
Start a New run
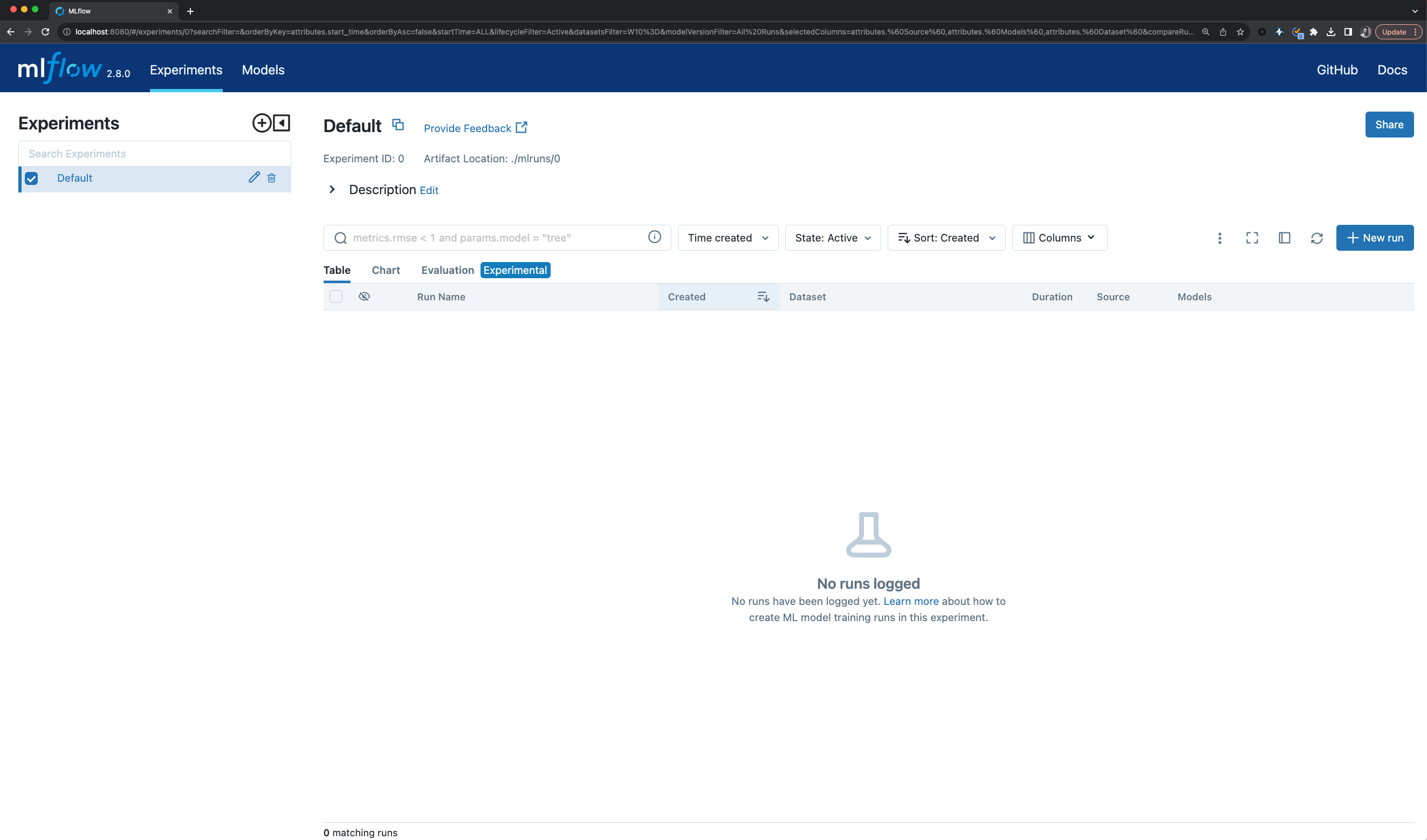[1375, 238]
